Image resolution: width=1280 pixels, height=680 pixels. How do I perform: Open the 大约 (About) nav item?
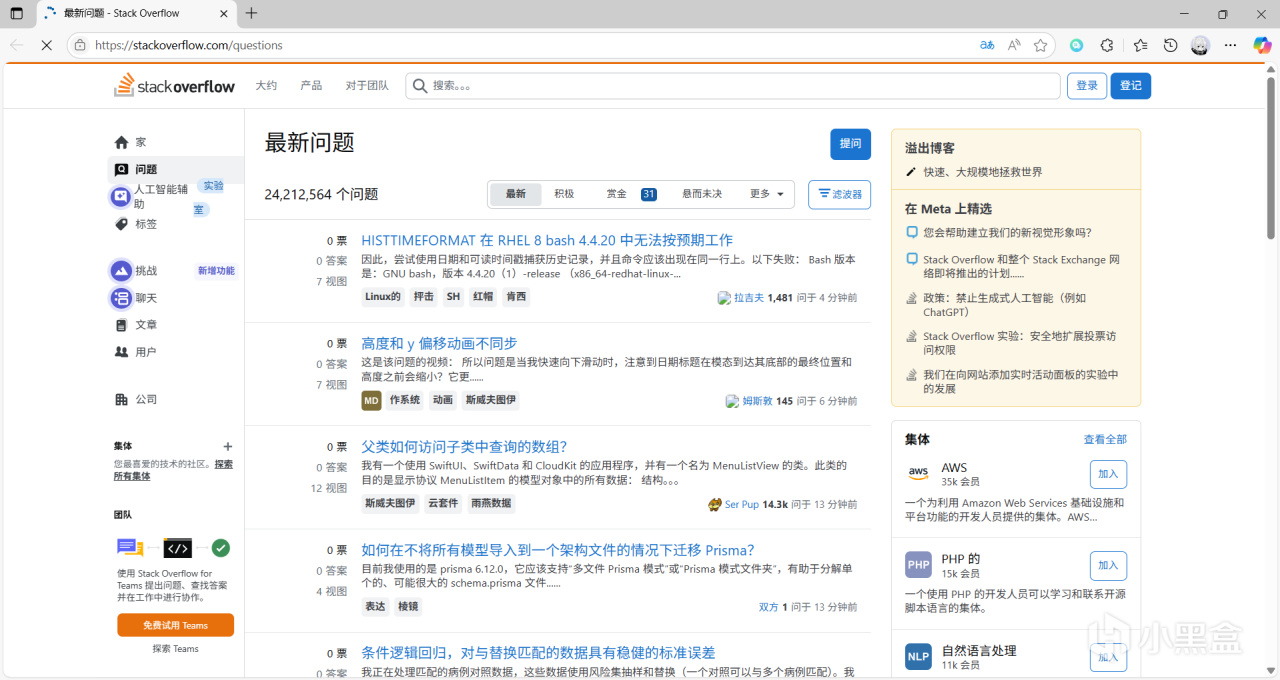[266, 86]
